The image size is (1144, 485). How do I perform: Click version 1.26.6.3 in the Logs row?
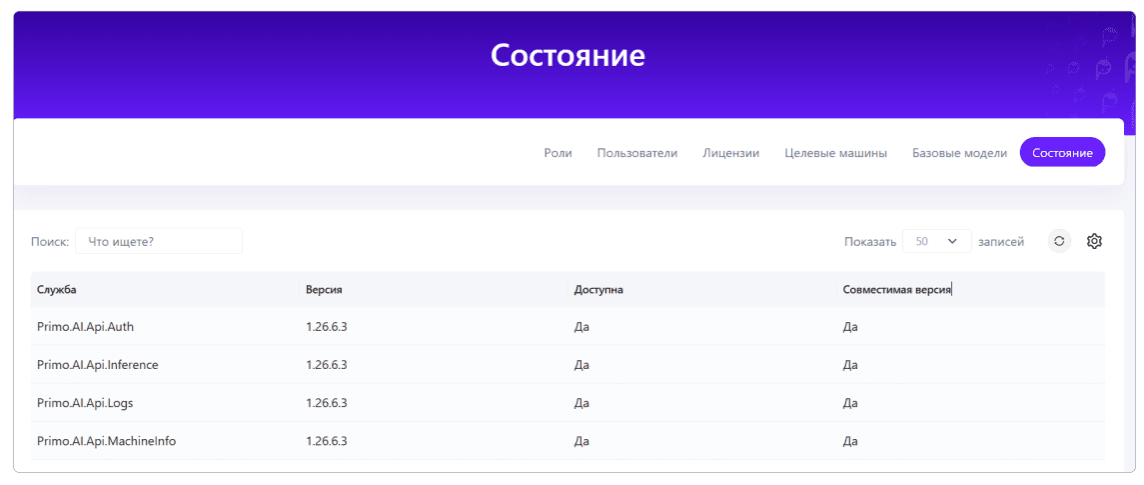point(326,403)
